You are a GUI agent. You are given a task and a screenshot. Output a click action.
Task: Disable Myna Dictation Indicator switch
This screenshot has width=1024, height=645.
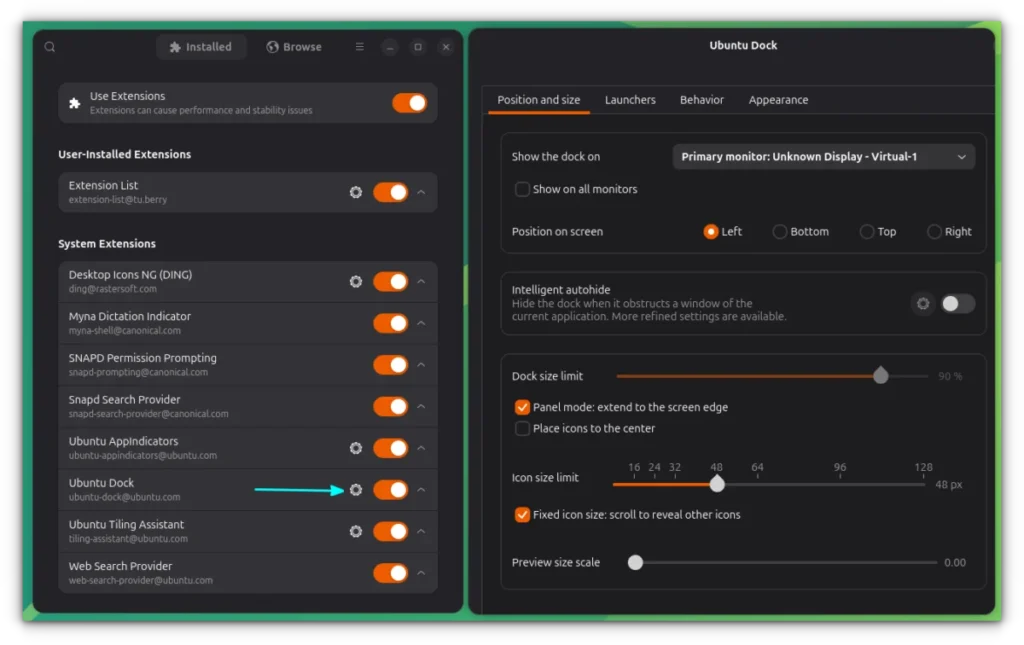click(391, 323)
